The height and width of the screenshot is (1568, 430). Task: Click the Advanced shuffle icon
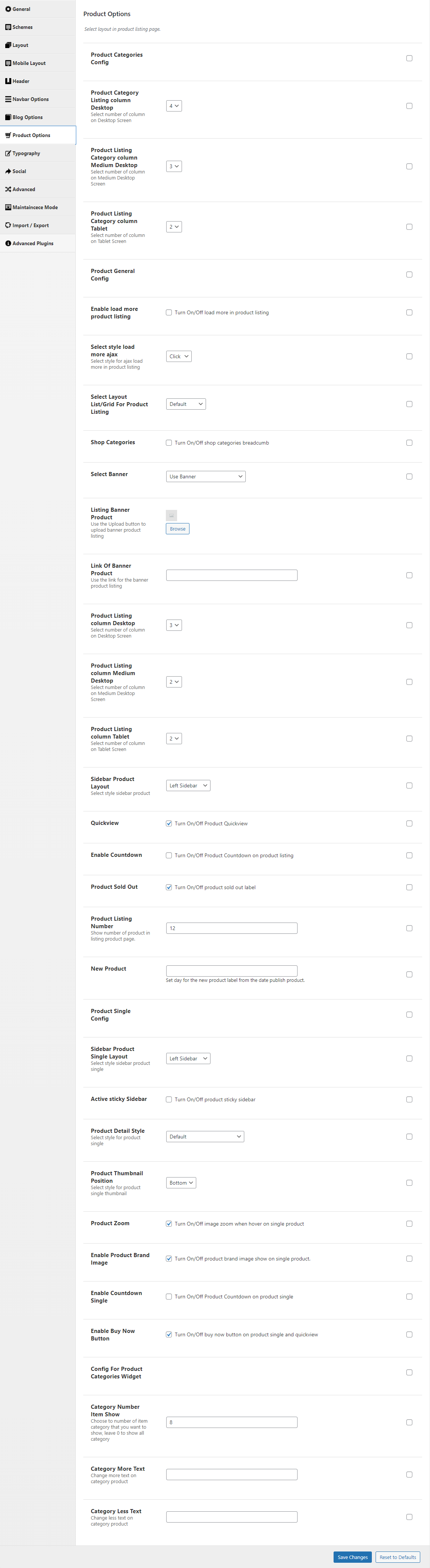(8, 189)
